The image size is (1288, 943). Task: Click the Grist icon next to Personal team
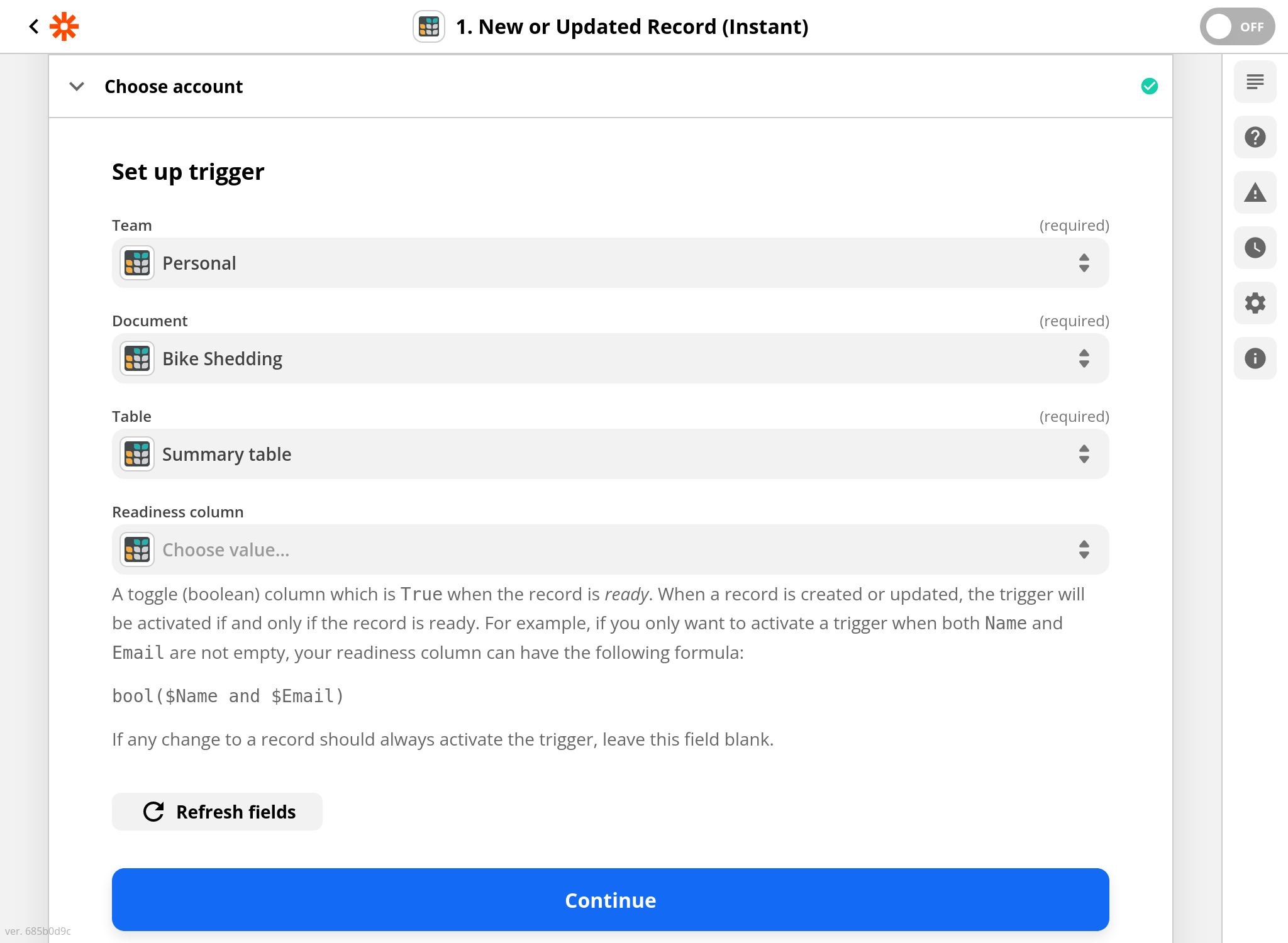tap(137, 263)
